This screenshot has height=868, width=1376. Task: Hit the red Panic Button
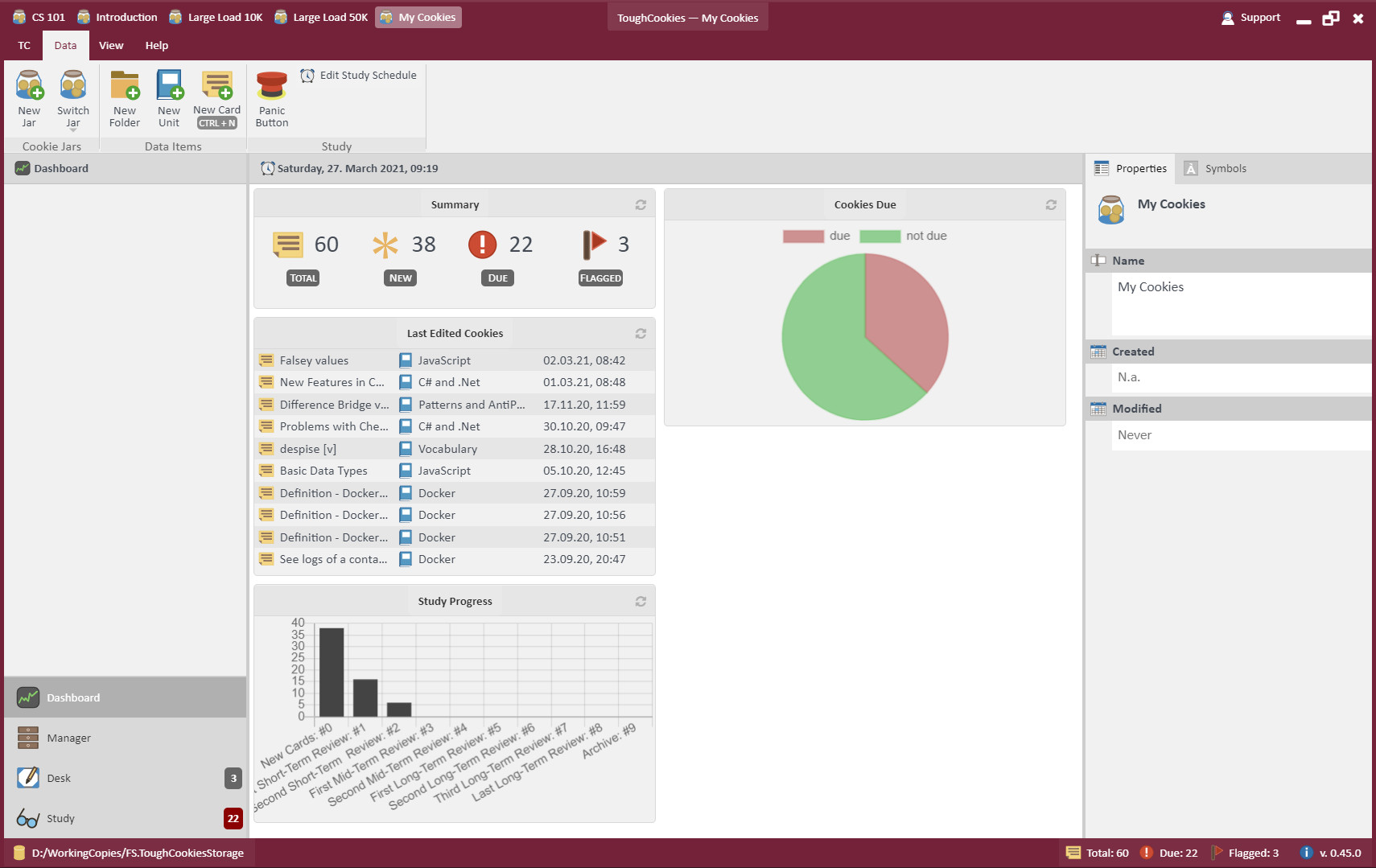tap(272, 98)
